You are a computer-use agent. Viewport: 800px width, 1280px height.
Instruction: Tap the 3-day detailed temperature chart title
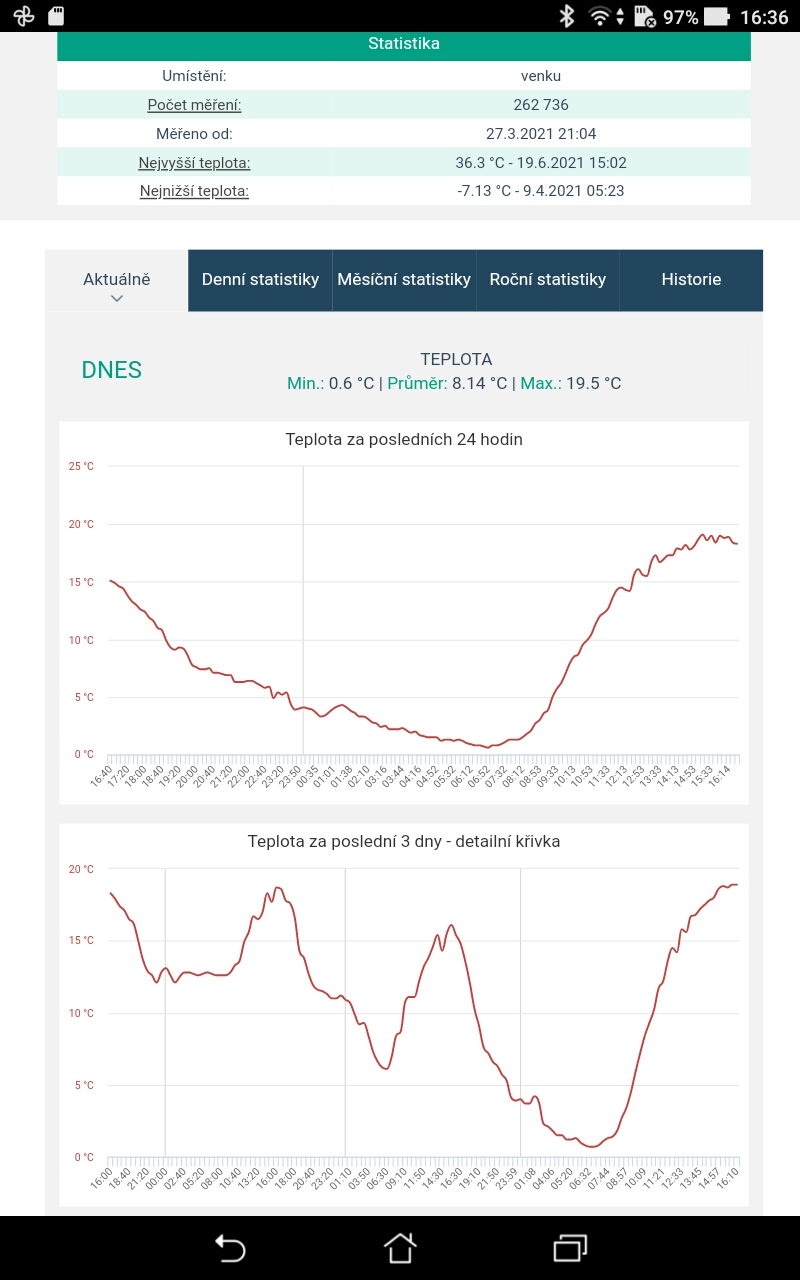tap(404, 841)
